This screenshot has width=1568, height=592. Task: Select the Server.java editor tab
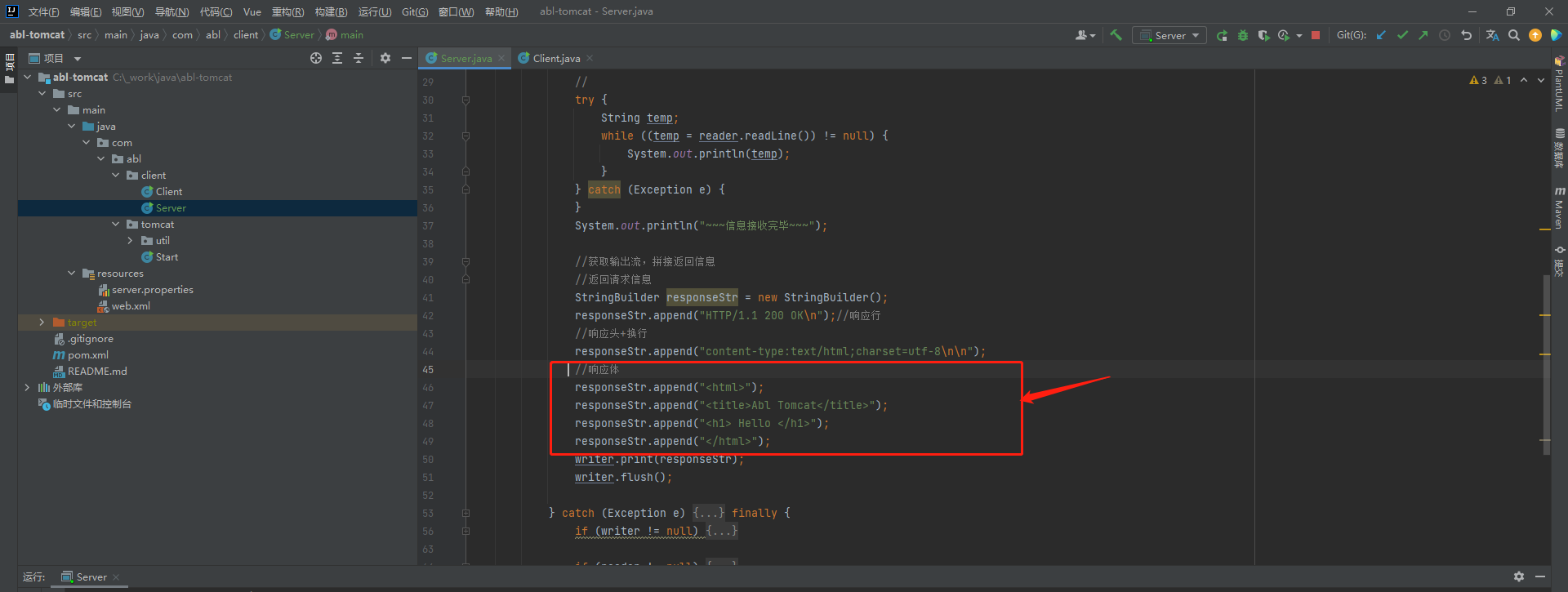(x=465, y=58)
